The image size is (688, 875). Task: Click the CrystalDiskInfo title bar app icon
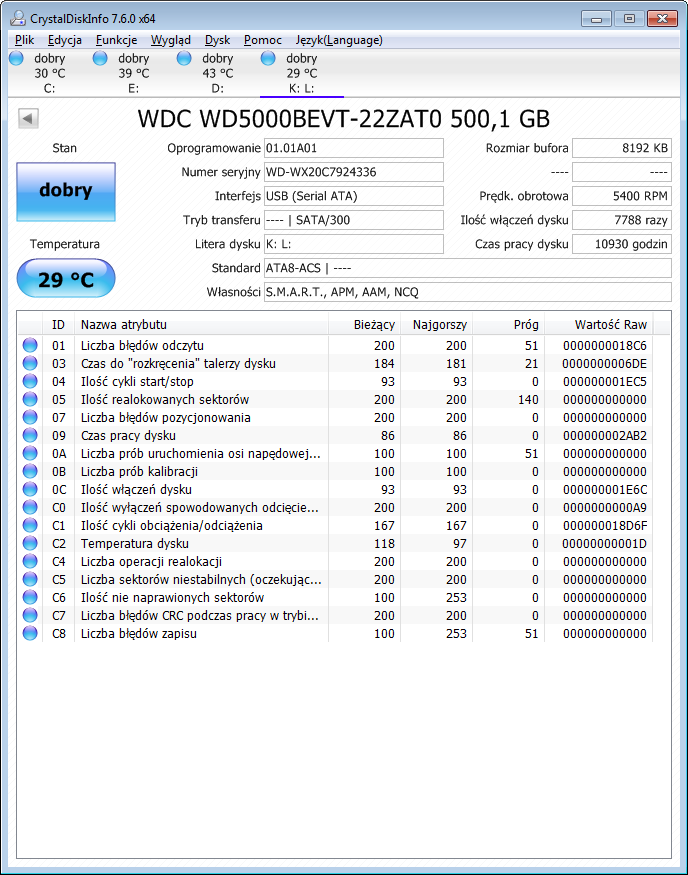[18, 18]
